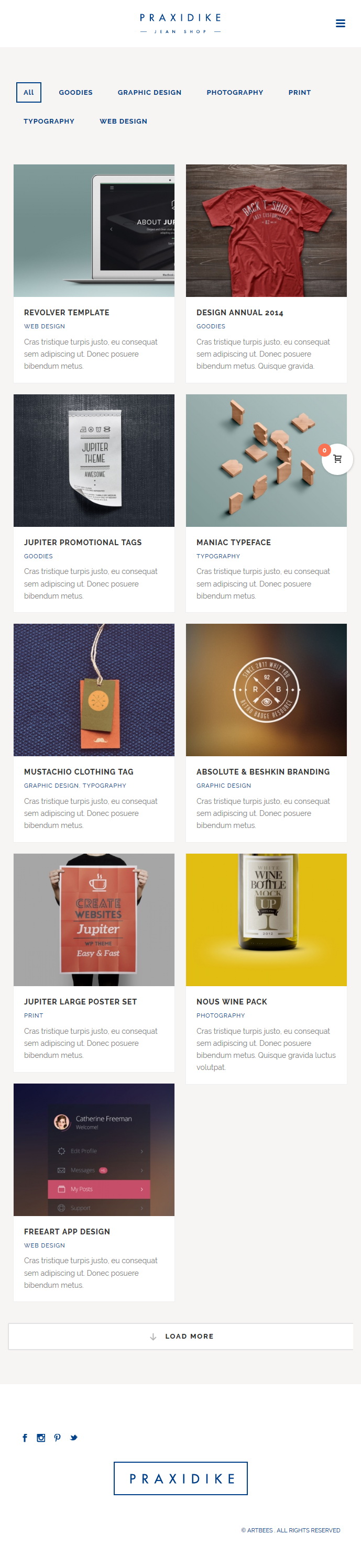
Task: Filter portfolio by Graphic Design
Action: [x=149, y=93]
